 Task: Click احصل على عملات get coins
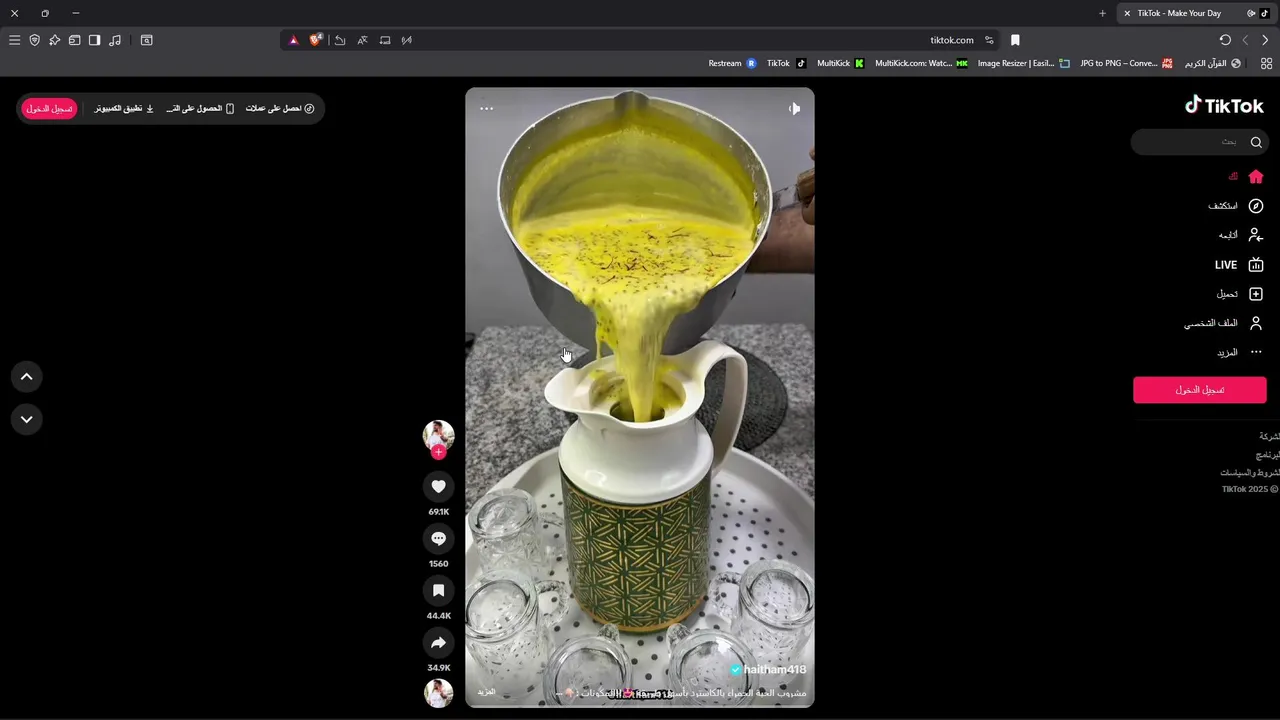[280, 108]
